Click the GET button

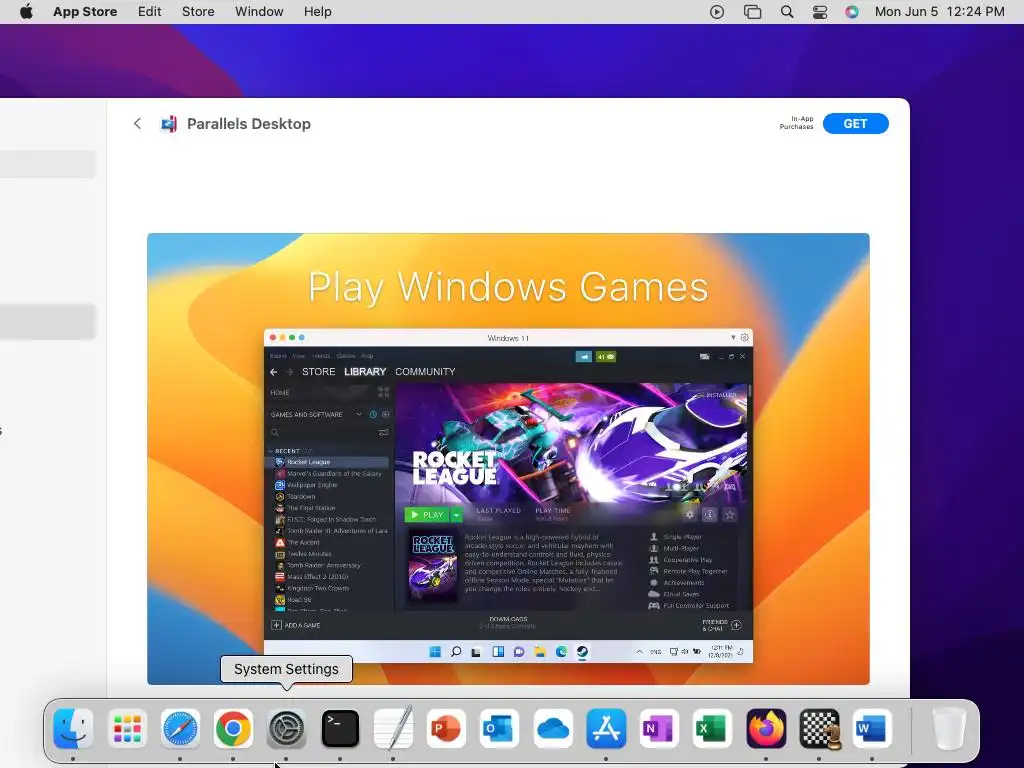coord(856,123)
